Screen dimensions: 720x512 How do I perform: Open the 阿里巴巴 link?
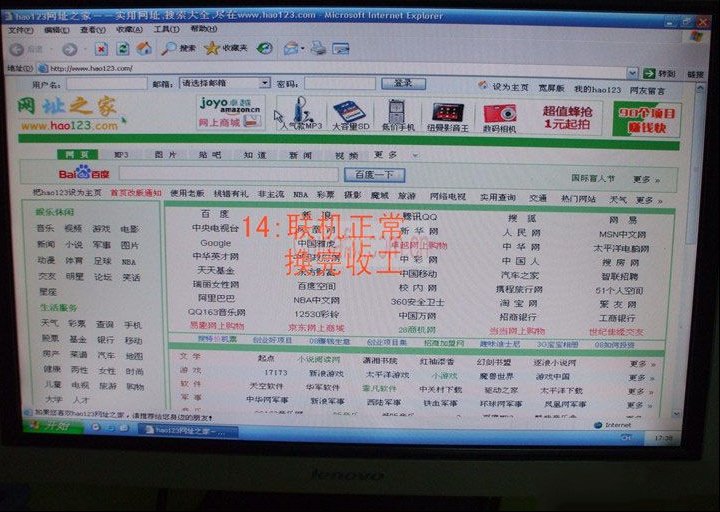pyautogui.click(x=216, y=298)
